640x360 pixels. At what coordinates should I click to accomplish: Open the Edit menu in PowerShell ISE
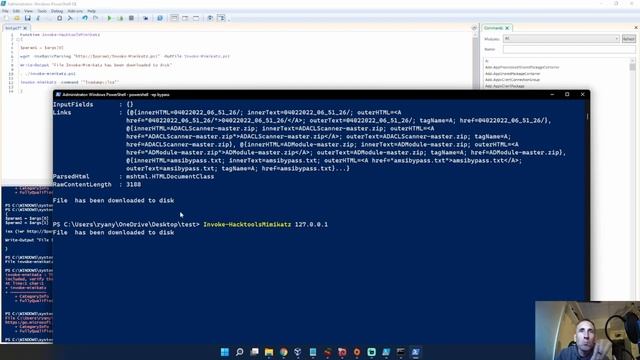click(16, 11)
